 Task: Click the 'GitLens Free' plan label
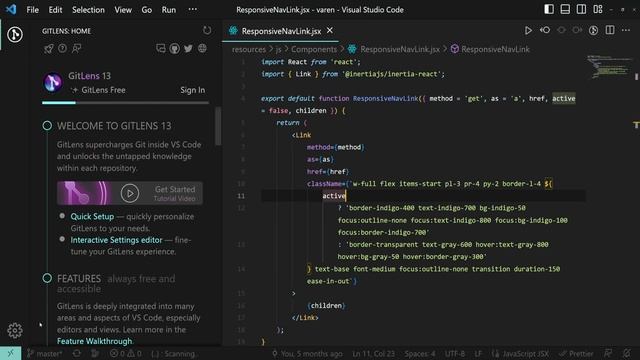(103, 90)
